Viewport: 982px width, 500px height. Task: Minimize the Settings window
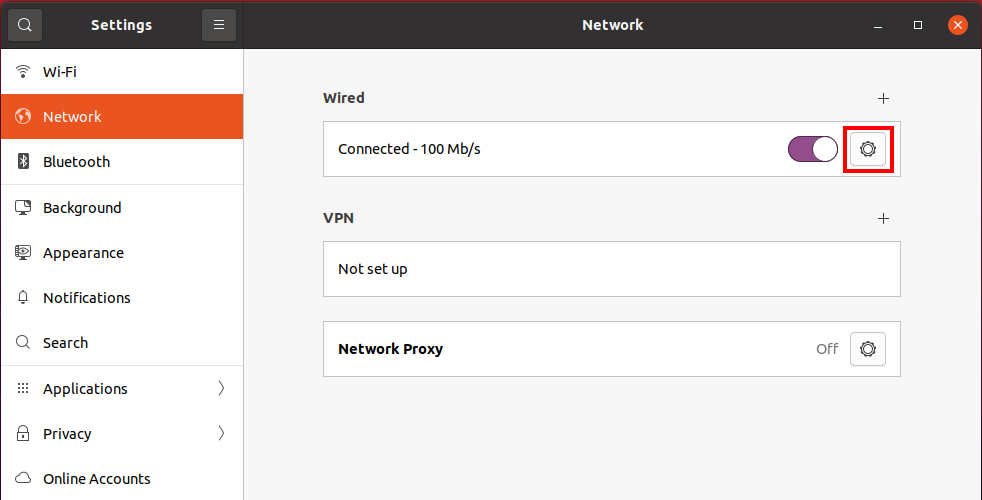click(x=878, y=25)
